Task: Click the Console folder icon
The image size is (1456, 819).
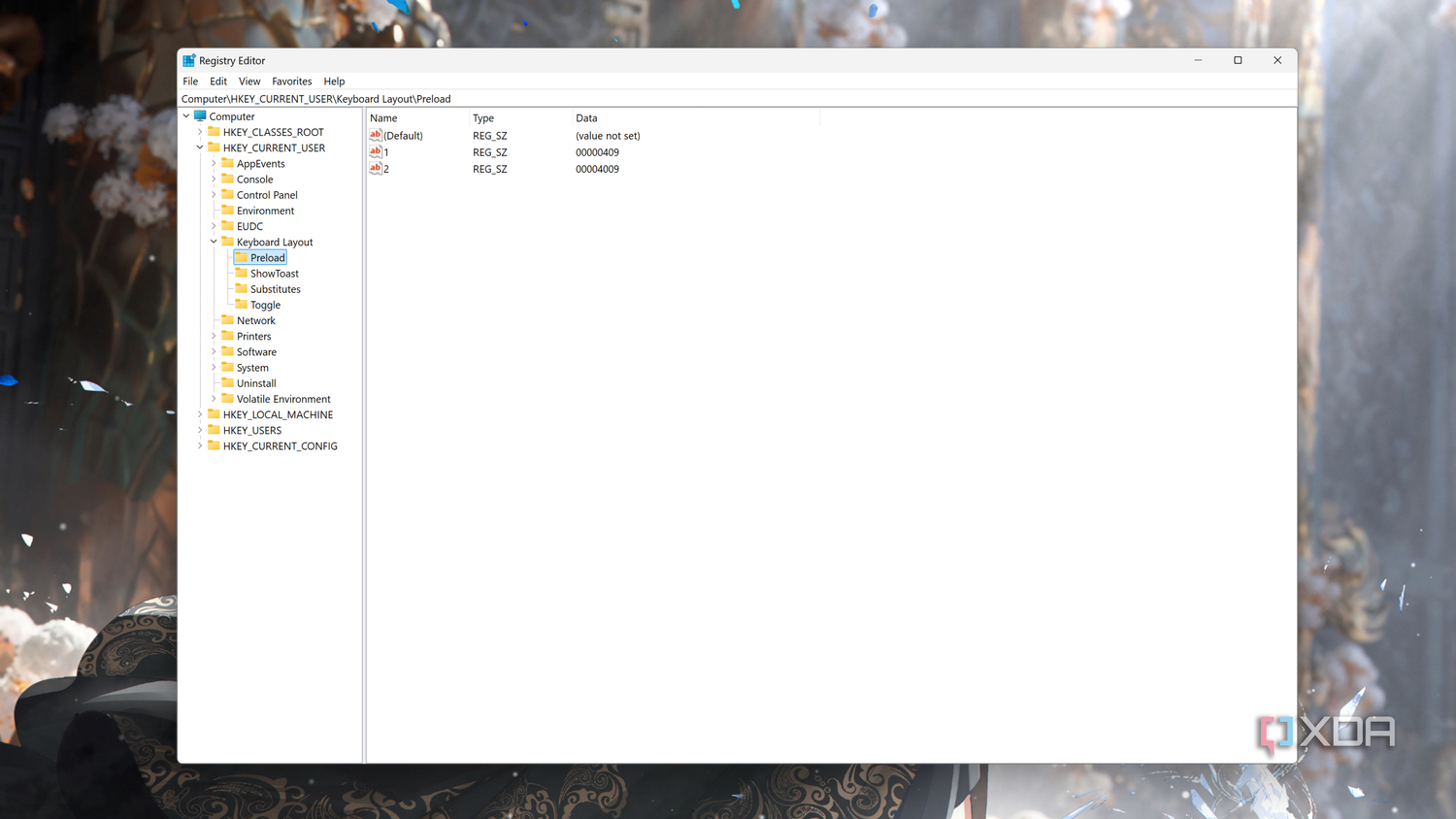Action: 227,179
